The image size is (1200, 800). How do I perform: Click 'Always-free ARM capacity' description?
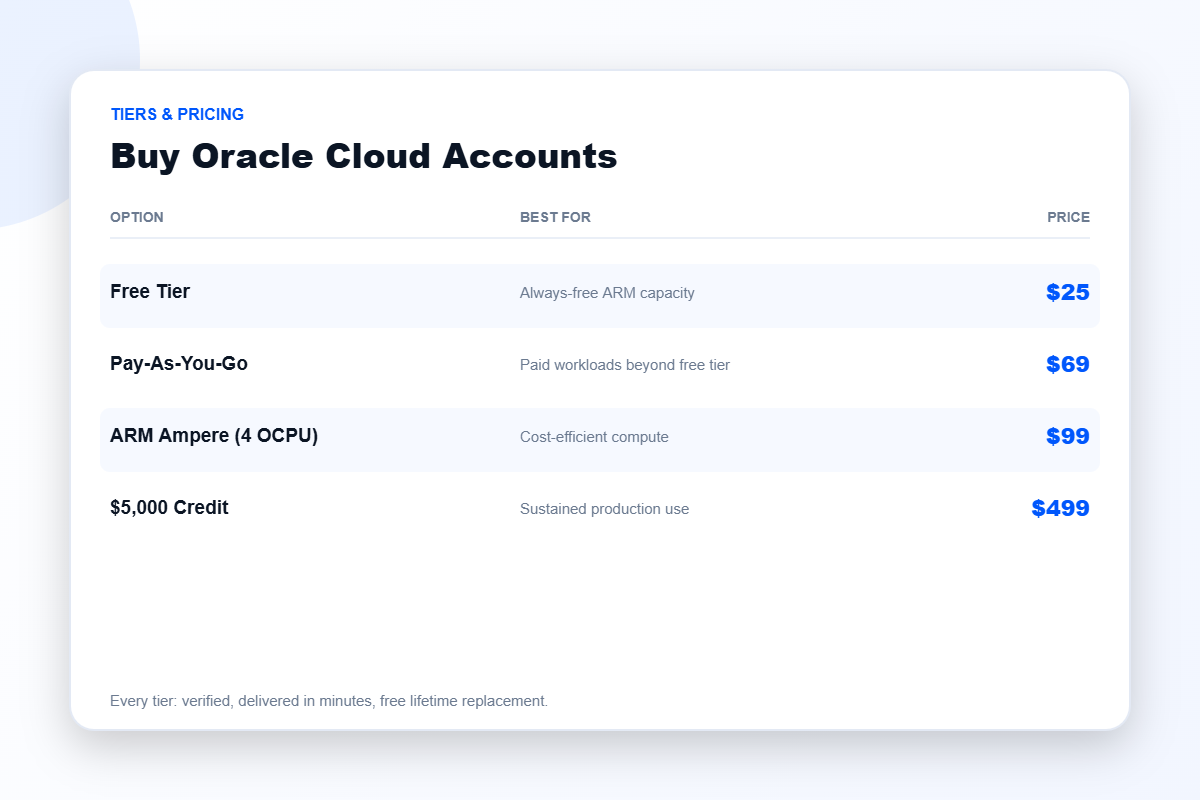pyautogui.click(x=607, y=293)
